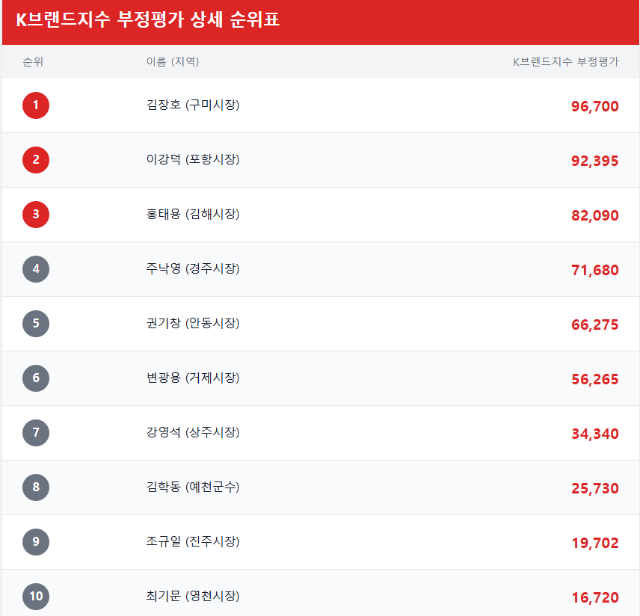Click the gray rank 6 badge
Viewport: 640px width, 616px height.
tap(36, 378)
